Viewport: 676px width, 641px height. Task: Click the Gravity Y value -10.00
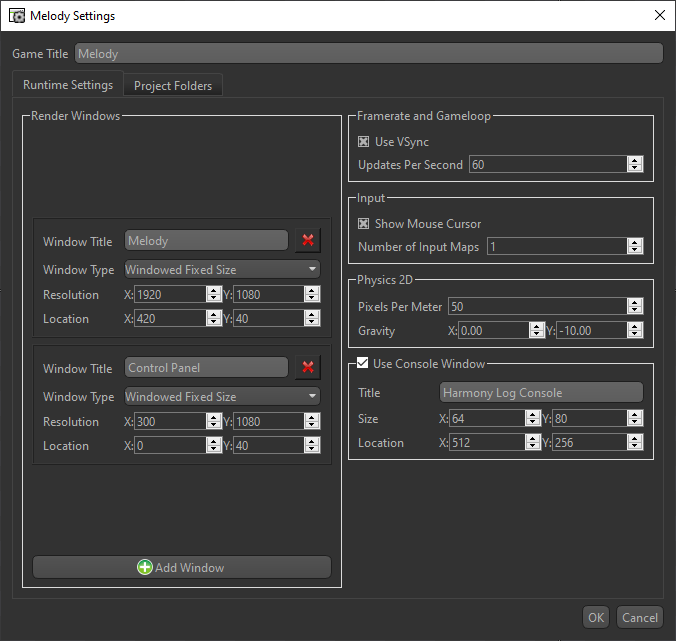592,331
